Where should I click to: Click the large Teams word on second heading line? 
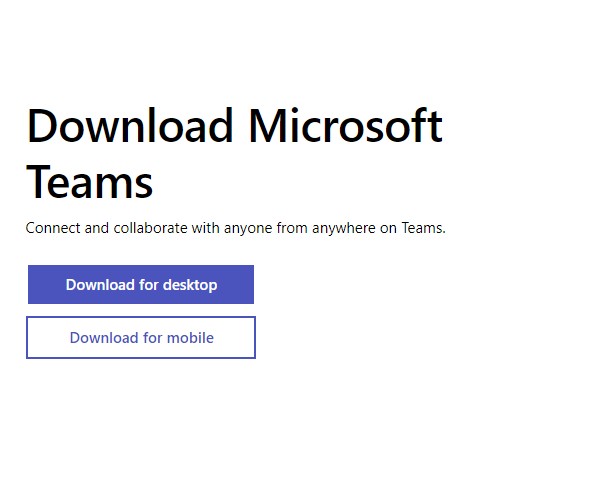(89, 183)
